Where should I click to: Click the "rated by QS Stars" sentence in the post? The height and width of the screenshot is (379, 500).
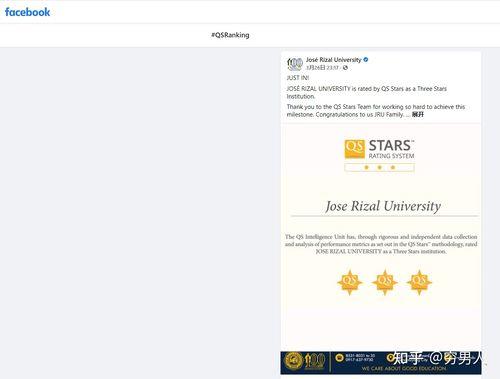point(367,92)
